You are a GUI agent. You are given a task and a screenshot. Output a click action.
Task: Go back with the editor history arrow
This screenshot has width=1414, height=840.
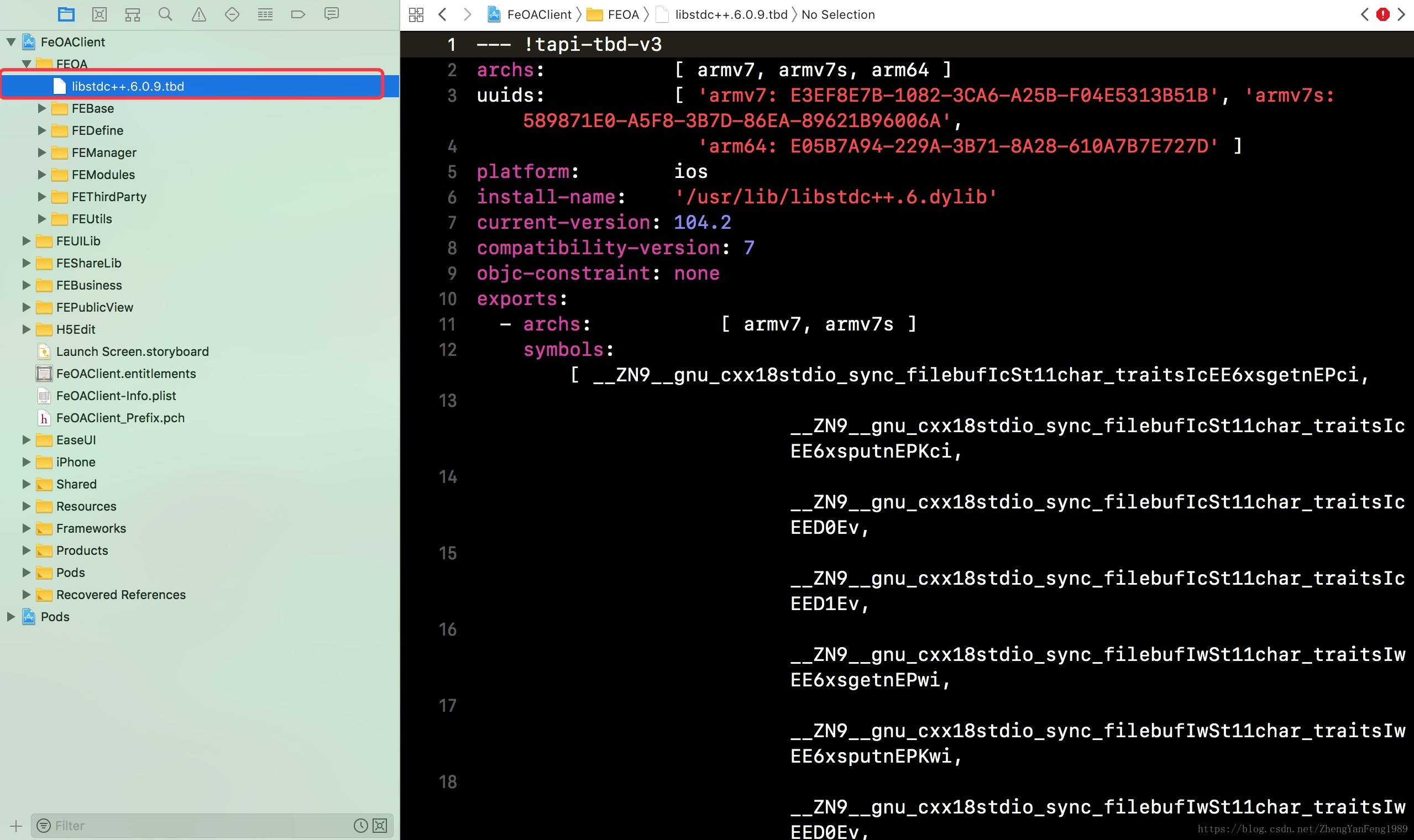[443, 14]
